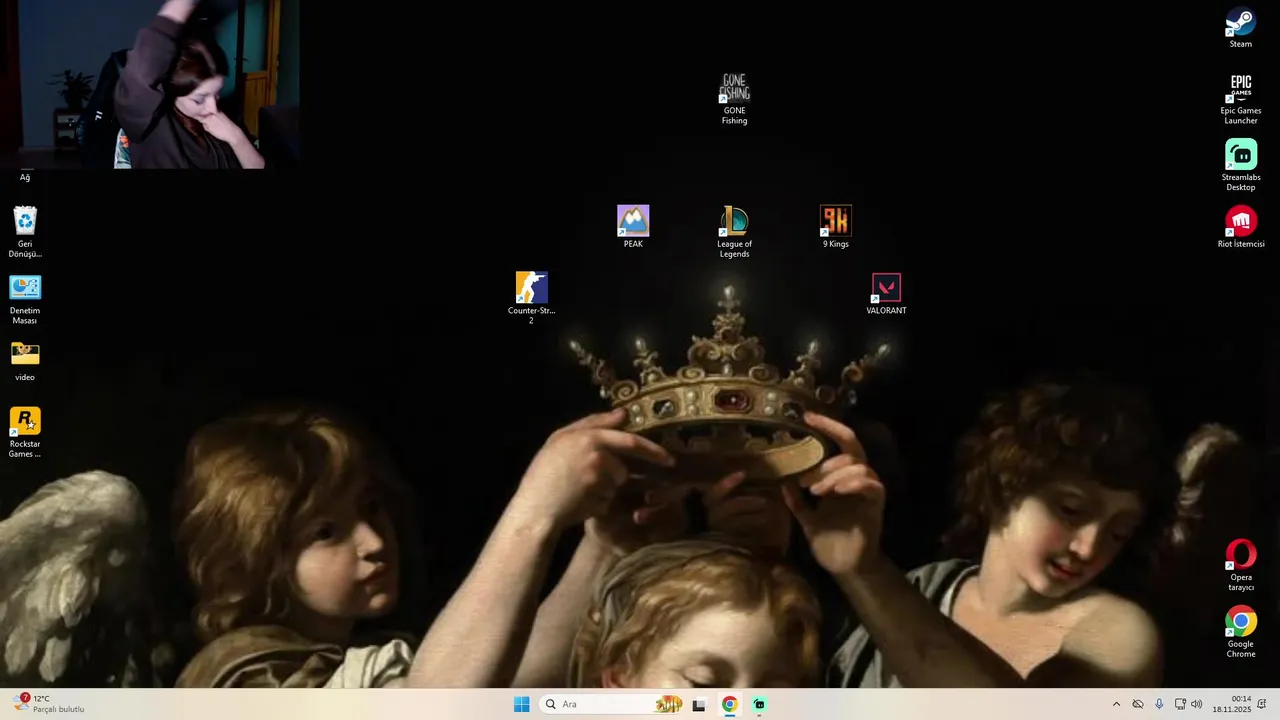Expand the hidden system tray icons

click(1116, 704)
